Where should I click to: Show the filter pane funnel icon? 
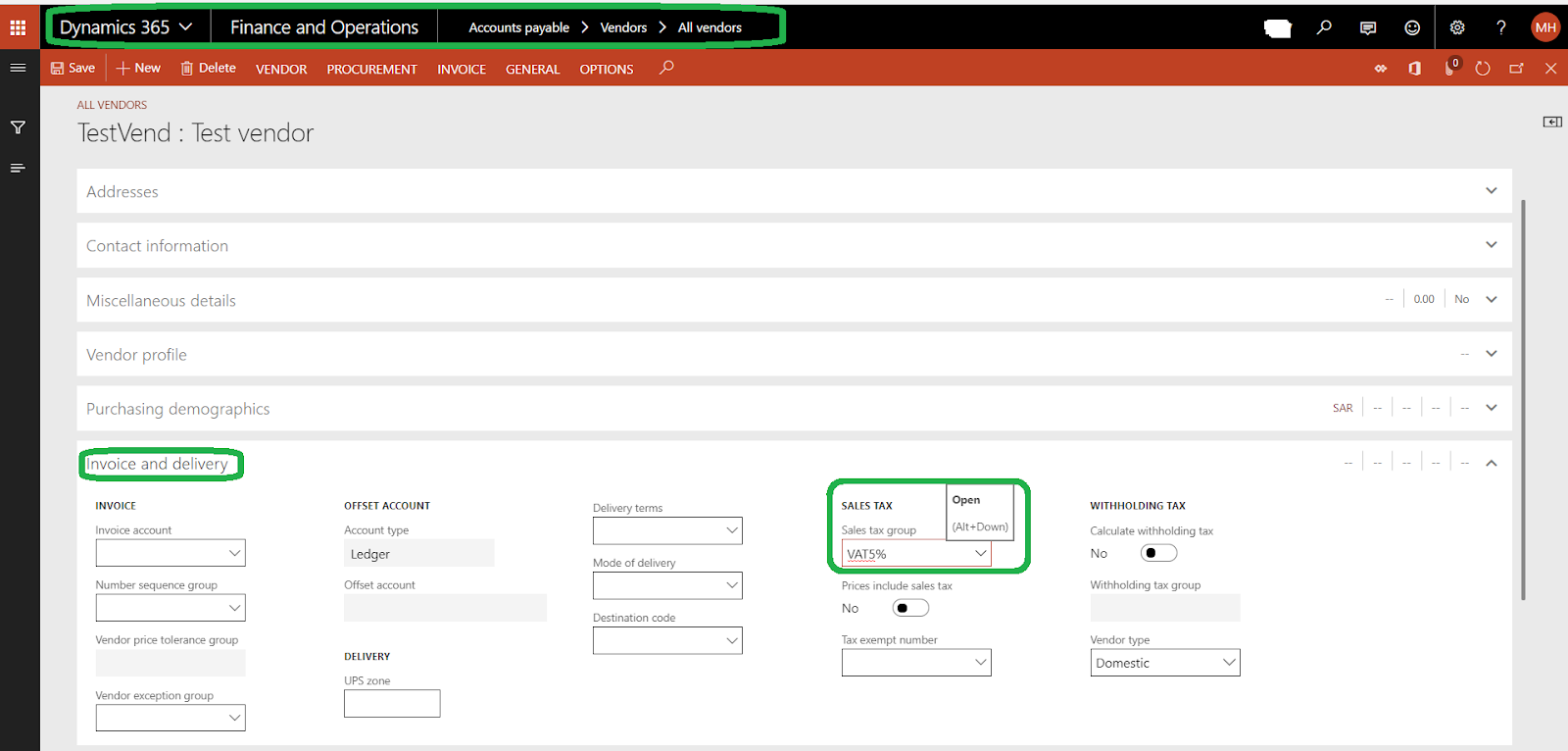(18, 127)
